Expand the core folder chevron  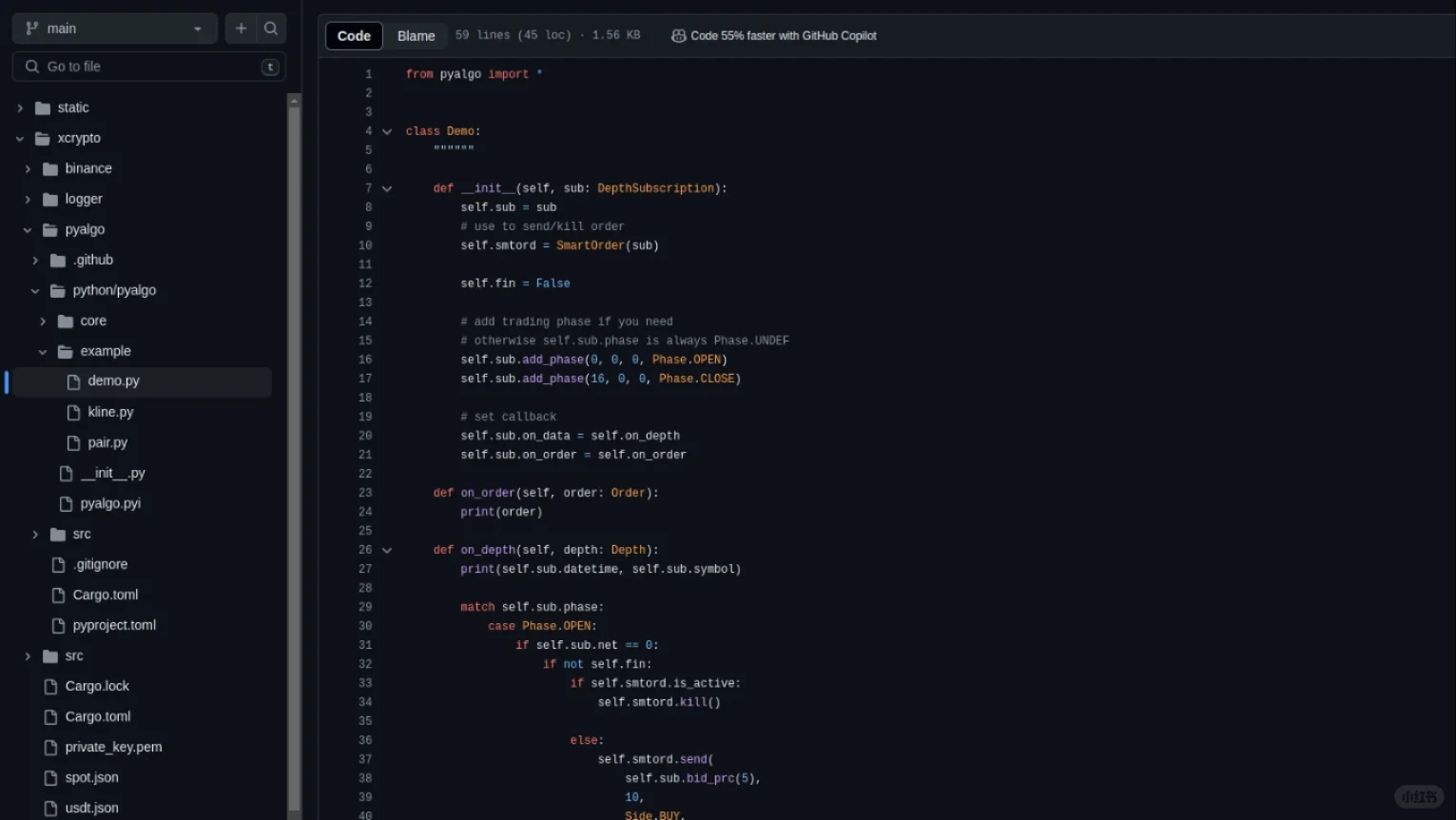point(43,321)
